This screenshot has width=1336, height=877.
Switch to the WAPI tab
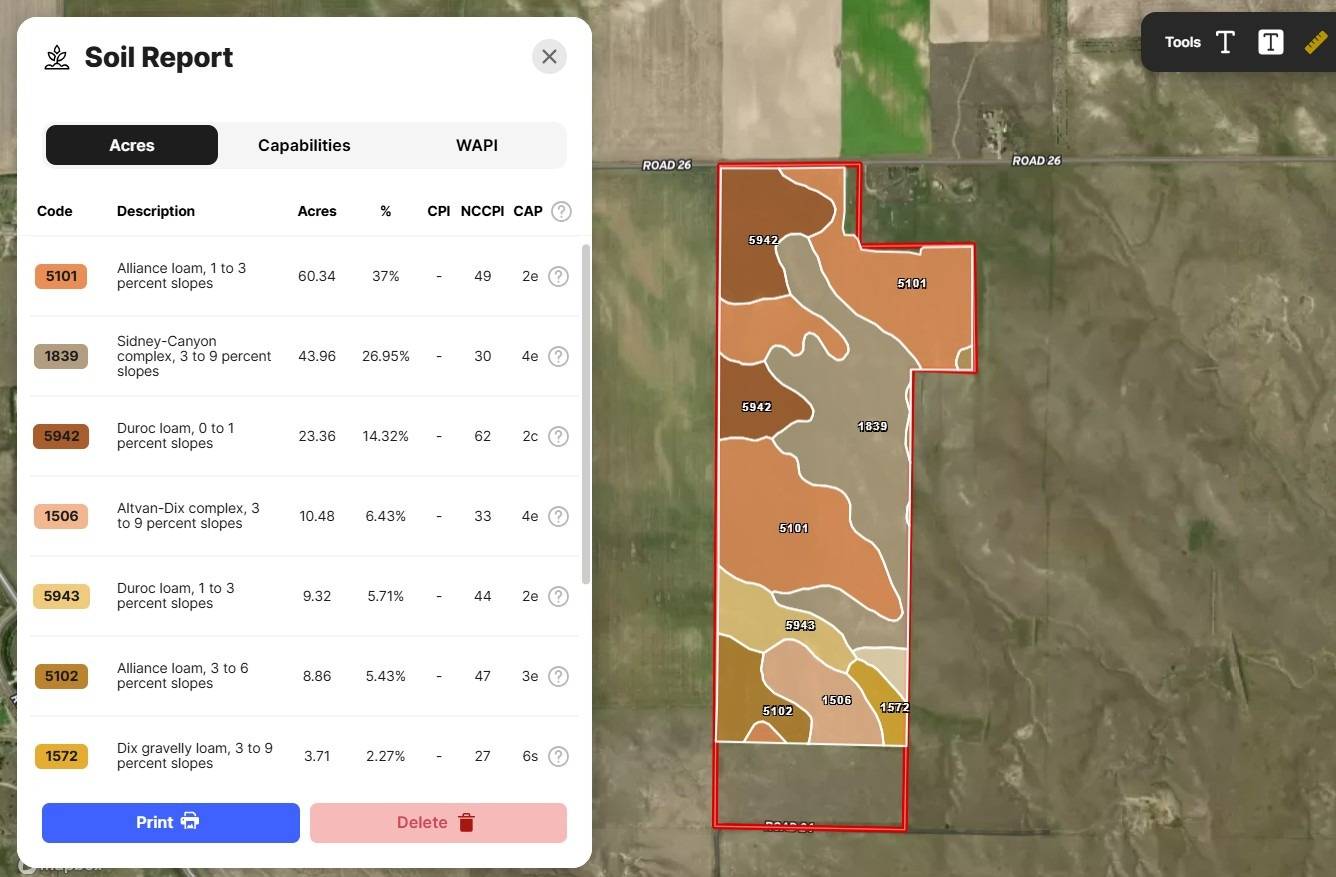point(477,145)
